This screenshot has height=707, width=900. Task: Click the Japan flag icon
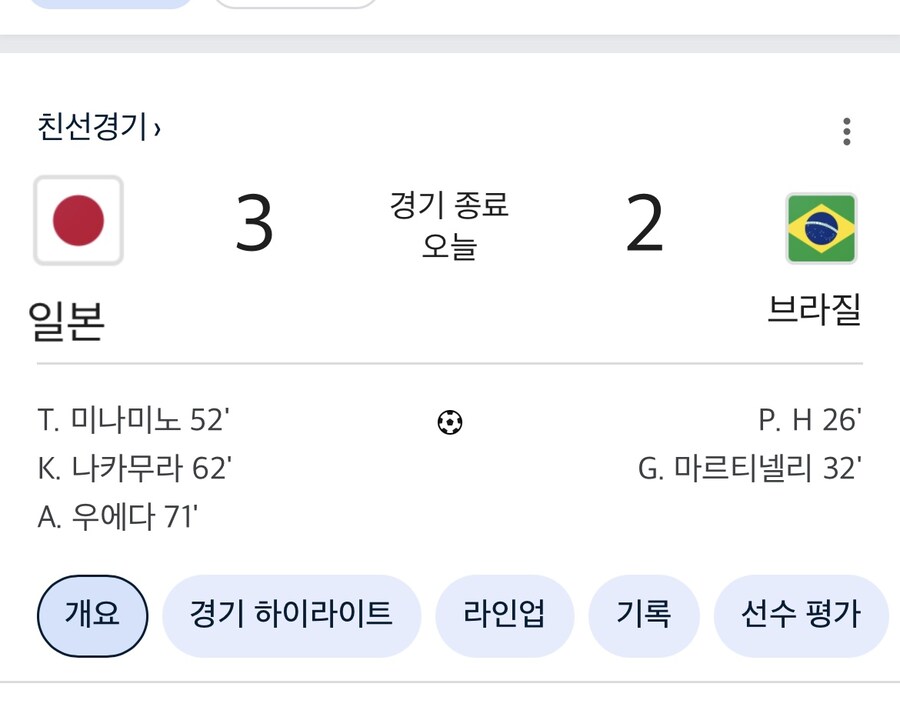click(78, 221)
